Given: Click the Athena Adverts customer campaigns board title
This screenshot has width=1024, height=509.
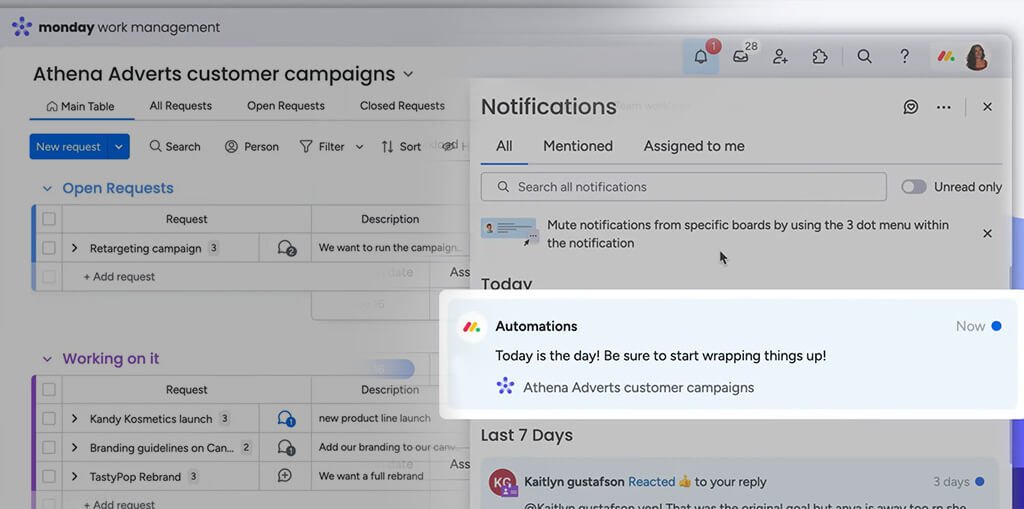Looking at the screenshot, I should tap(214, 74).
